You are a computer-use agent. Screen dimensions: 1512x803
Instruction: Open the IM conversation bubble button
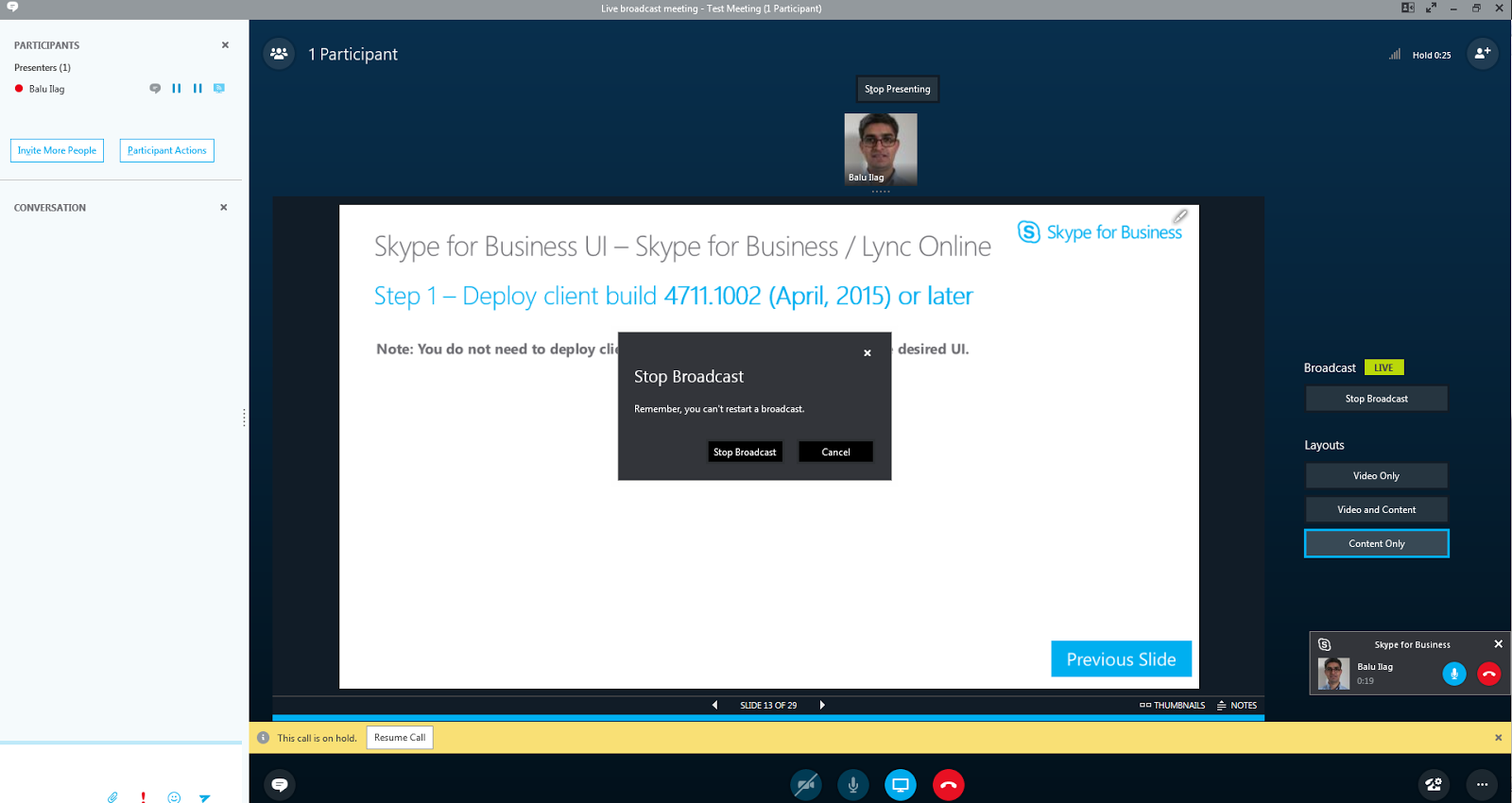click(280, 784)
